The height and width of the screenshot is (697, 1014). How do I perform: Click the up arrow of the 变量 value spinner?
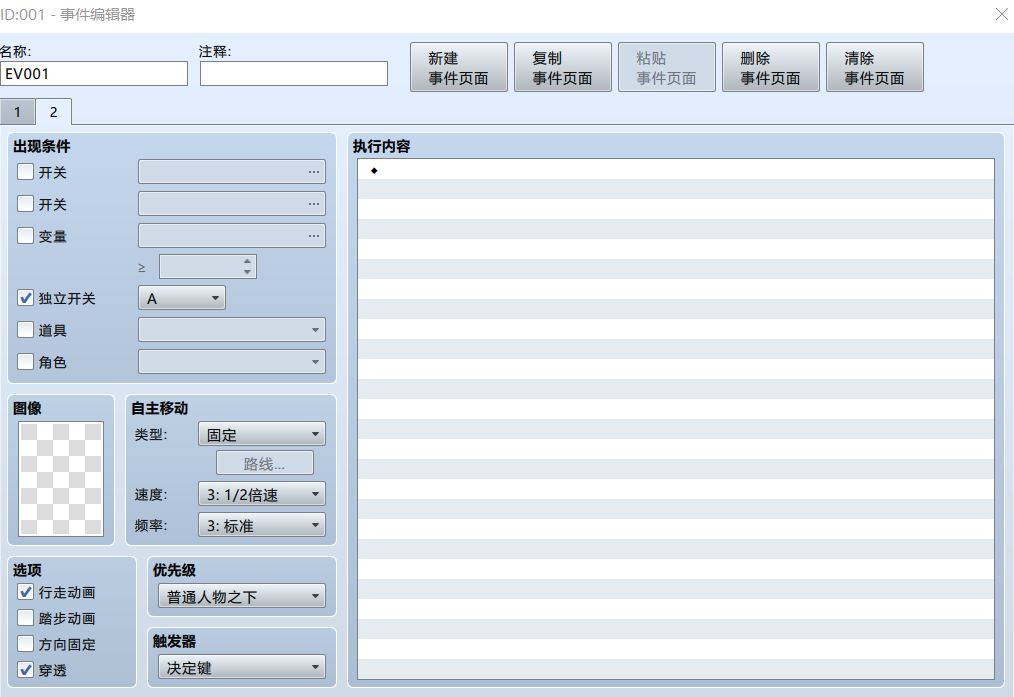pyautogui.click(x=247, y=262)
